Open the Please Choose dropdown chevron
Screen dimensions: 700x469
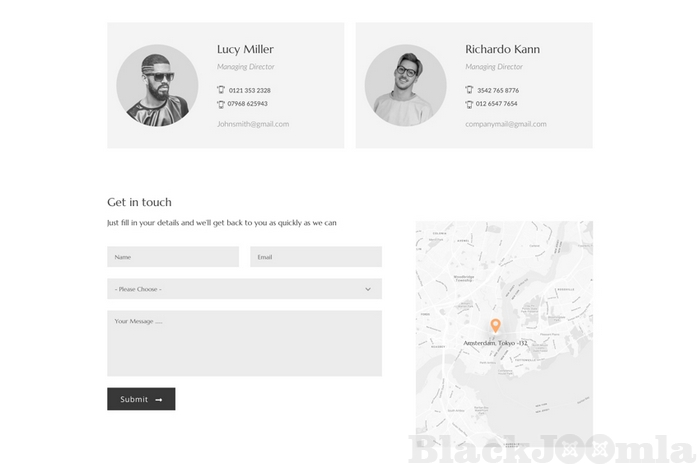368,289
